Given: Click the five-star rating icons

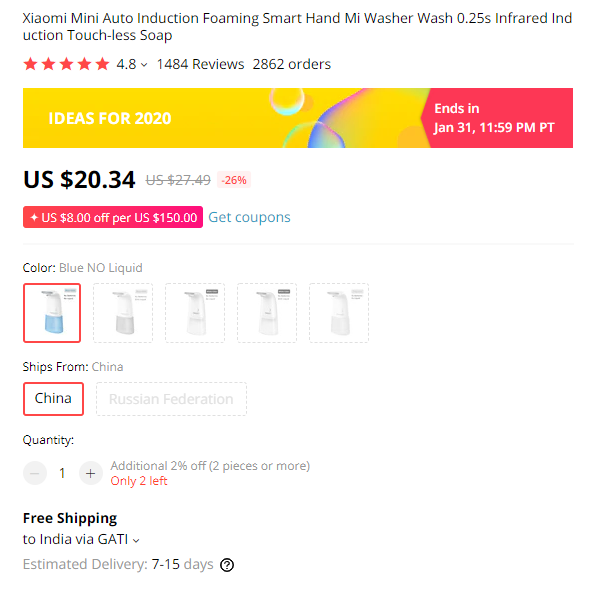Looking at the screenshot, I should click(x=66, y=64).
